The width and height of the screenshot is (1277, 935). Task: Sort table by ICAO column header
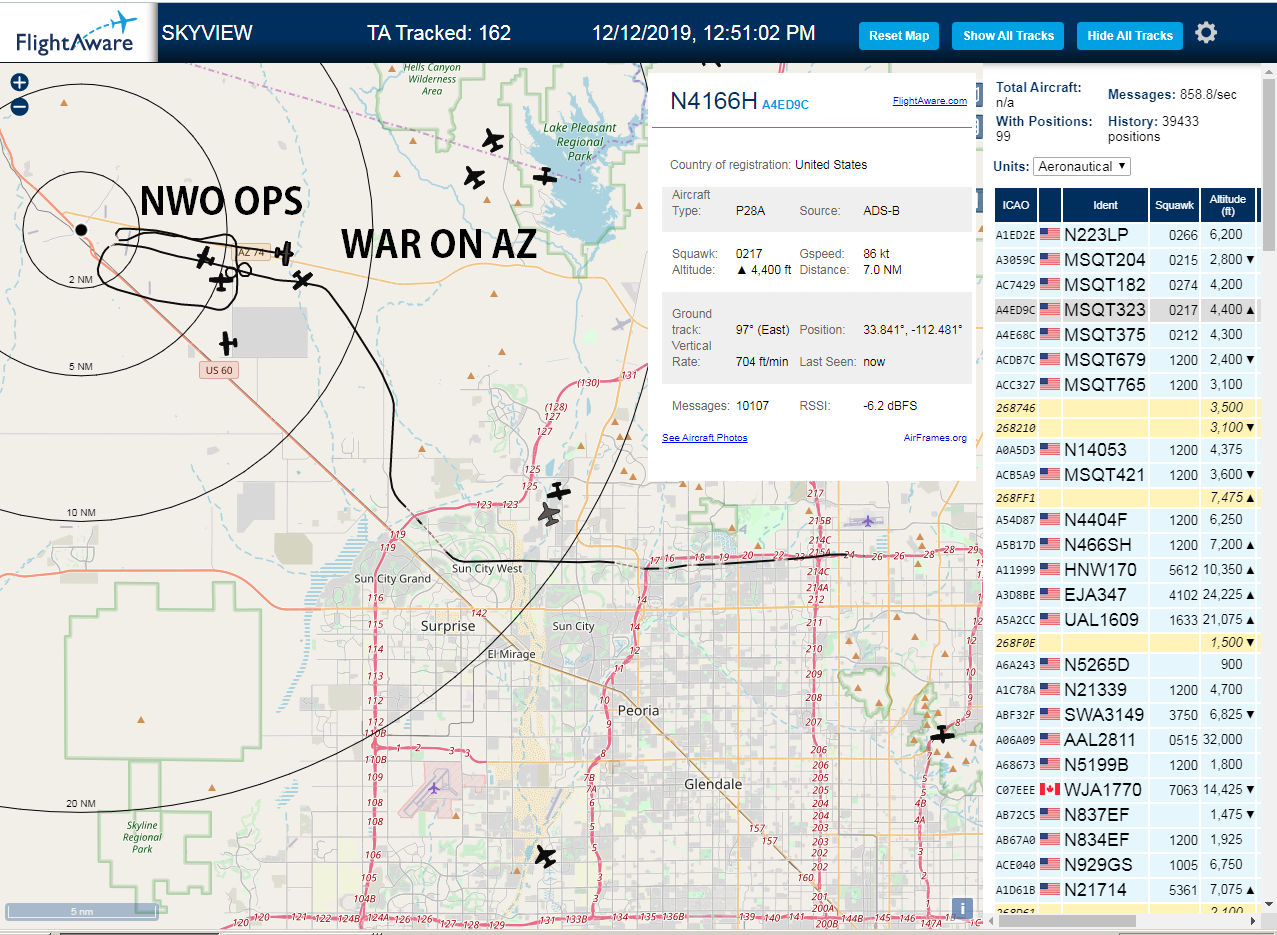(x=1016, y=205)
